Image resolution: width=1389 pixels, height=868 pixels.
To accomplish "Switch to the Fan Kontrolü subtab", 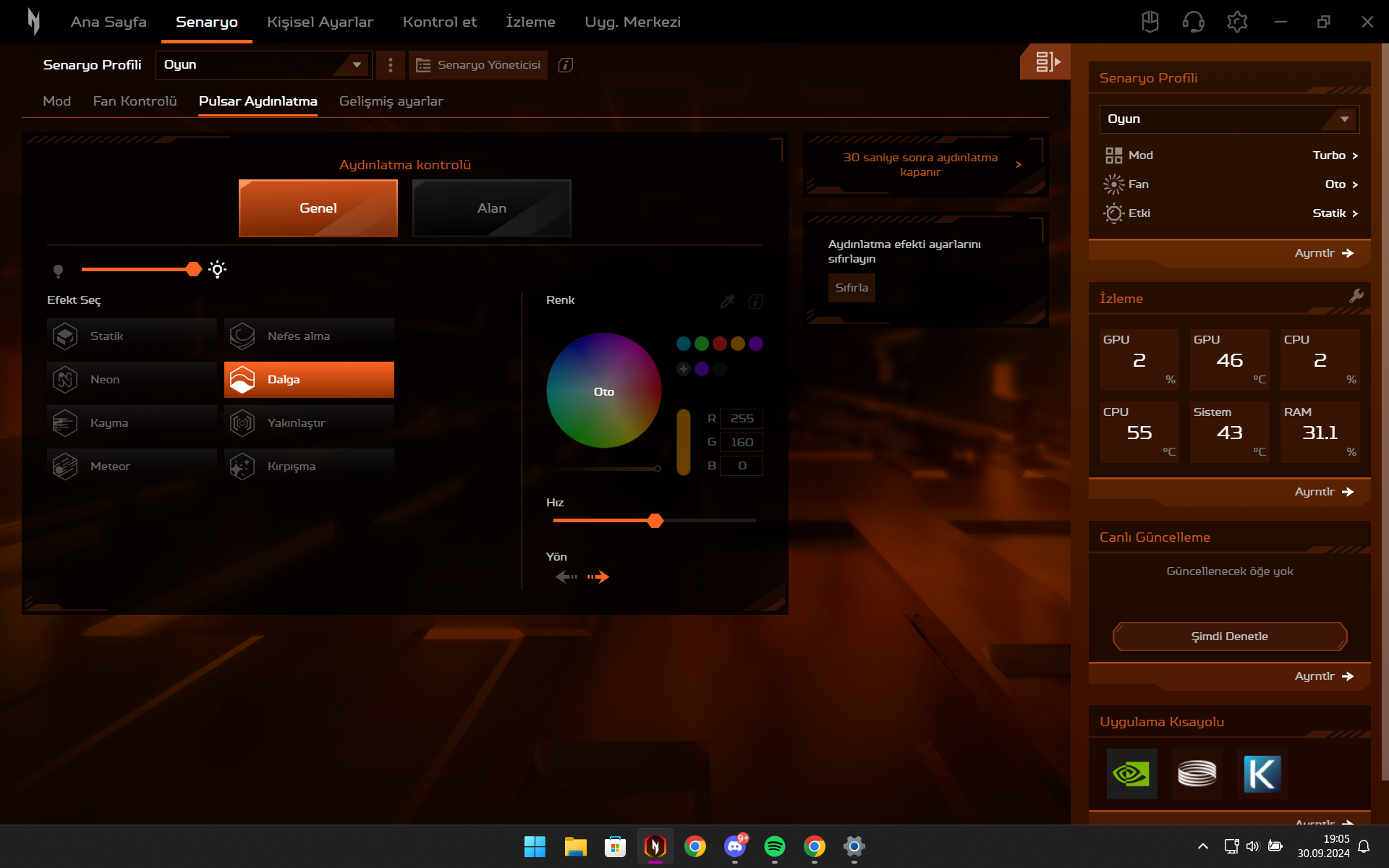I will (x=135, y=101).
